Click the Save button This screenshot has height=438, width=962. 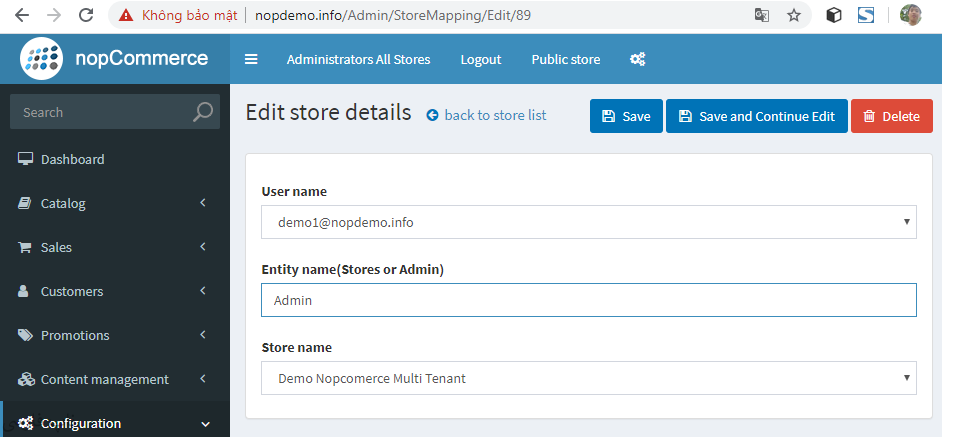click(x=626, y=116)
